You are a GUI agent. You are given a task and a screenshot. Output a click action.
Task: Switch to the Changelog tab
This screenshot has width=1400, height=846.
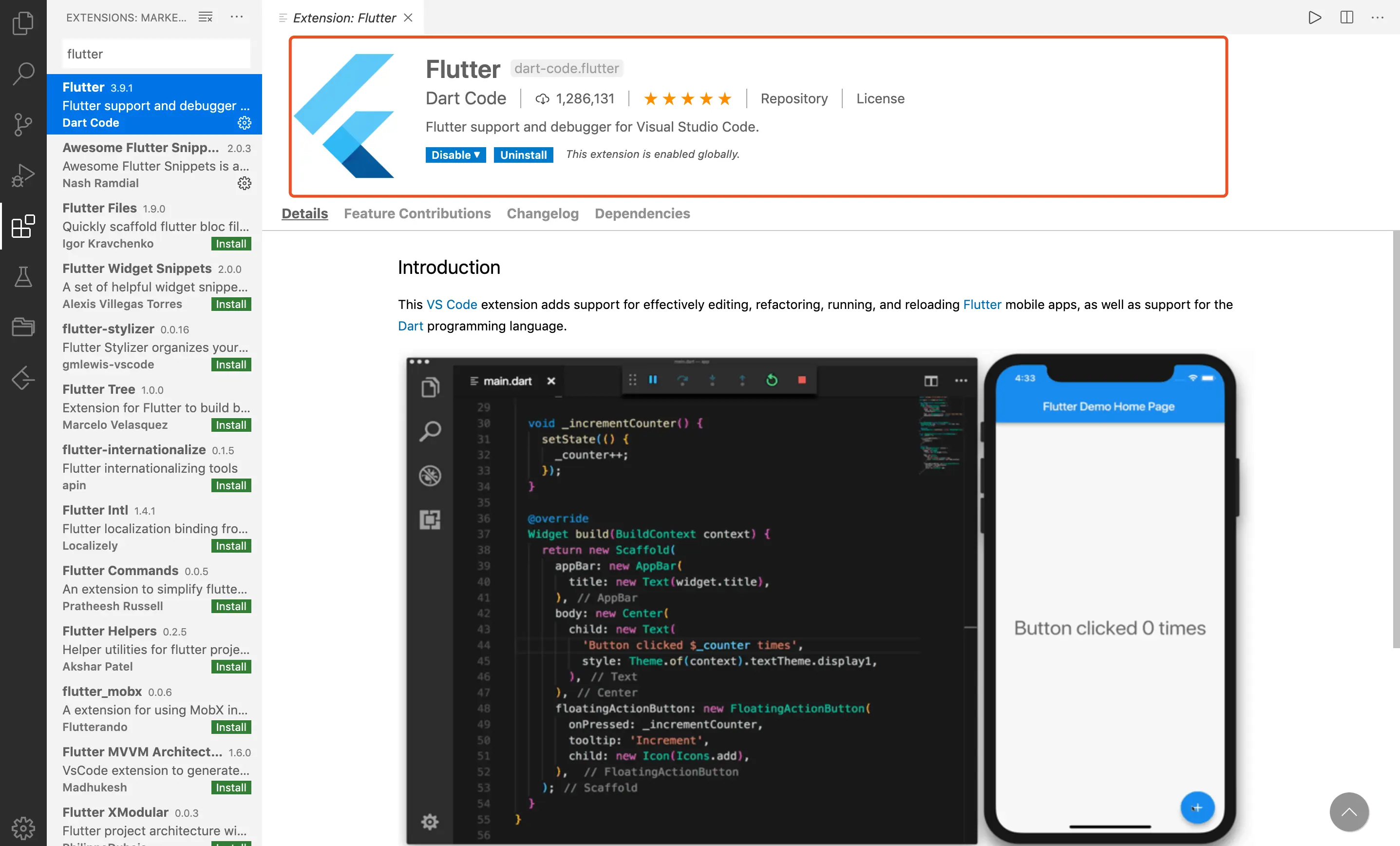click(x=542, y=213)
